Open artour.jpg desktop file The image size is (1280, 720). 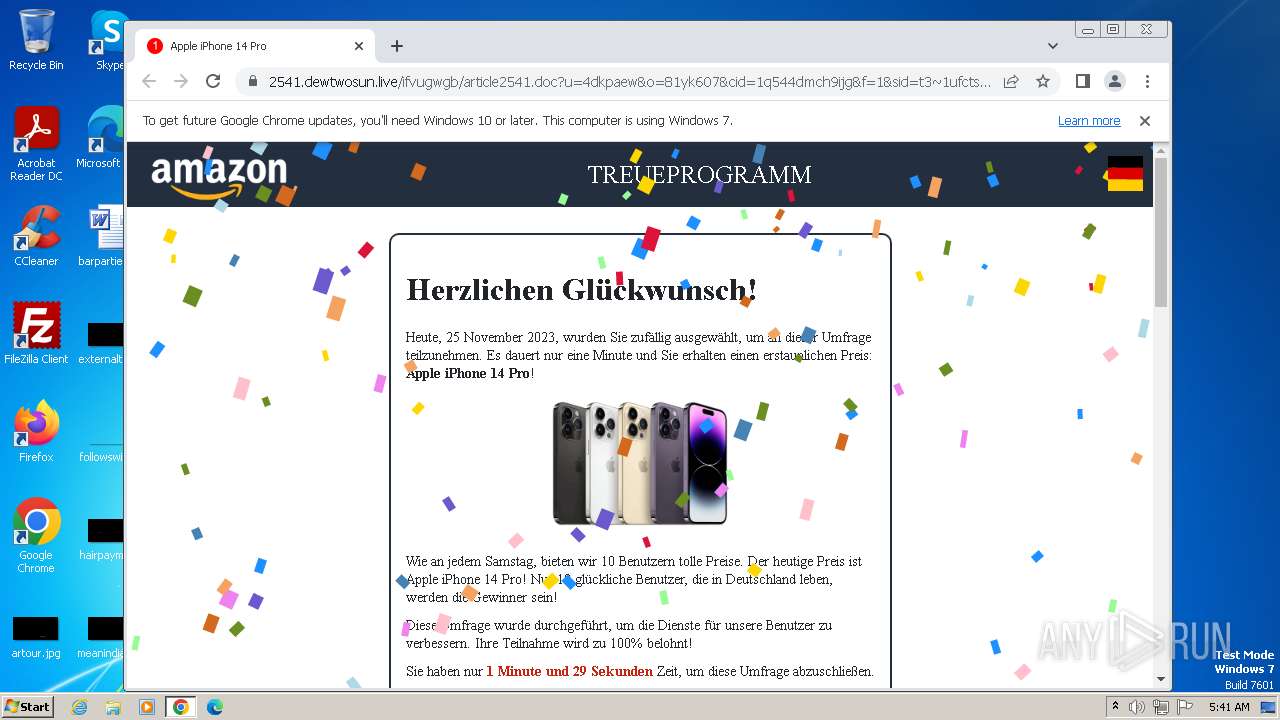36,638
